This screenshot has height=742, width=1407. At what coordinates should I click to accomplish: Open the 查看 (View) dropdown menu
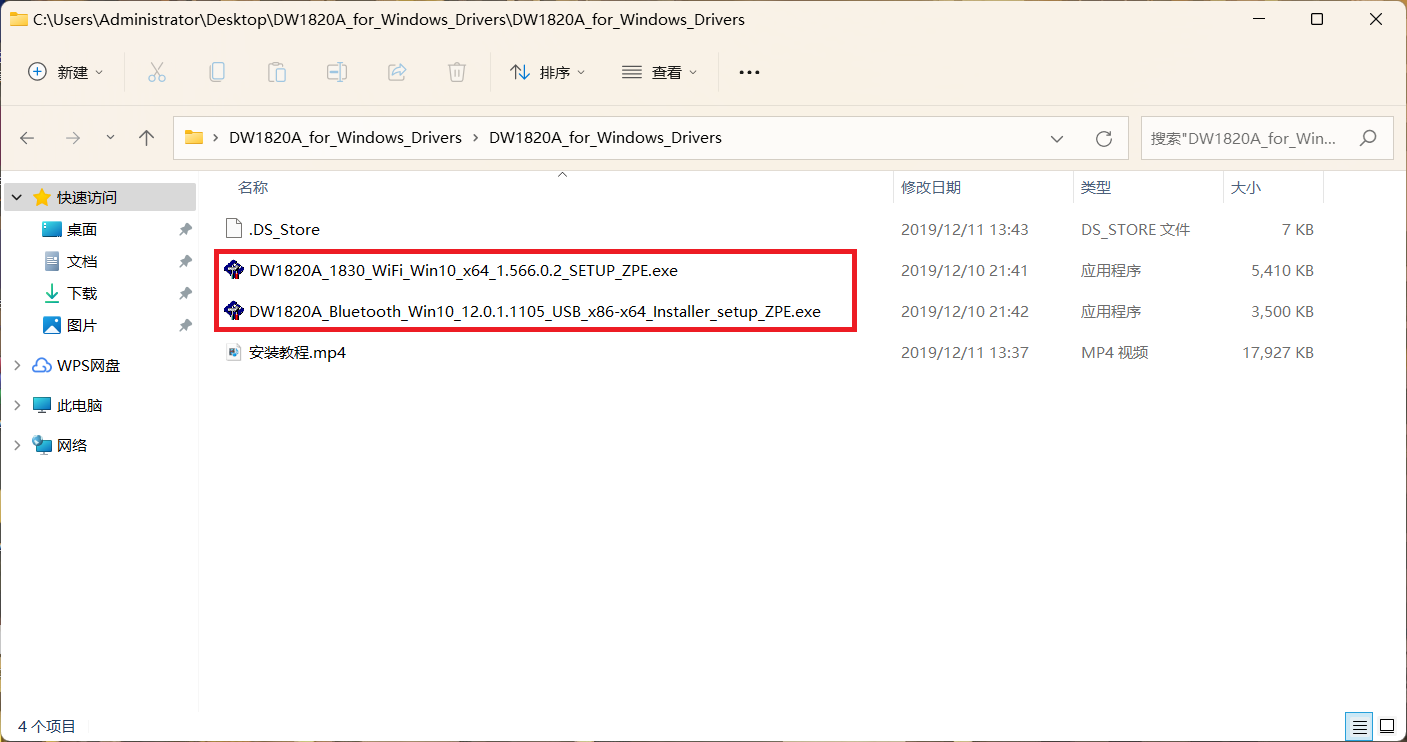pyautogui.click(x=660, y=72)
